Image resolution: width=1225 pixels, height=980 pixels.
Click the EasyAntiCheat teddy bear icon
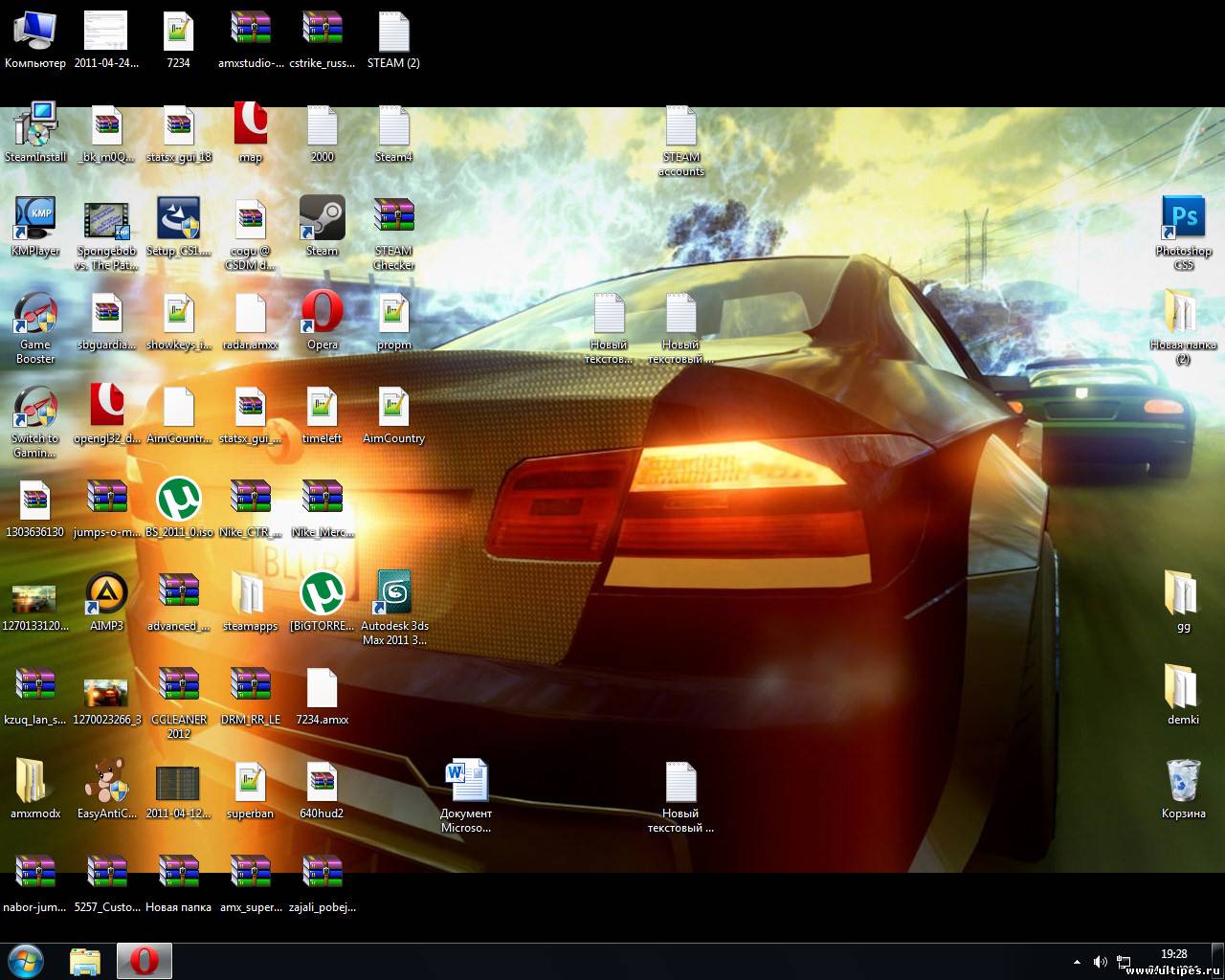click(106, 782)
